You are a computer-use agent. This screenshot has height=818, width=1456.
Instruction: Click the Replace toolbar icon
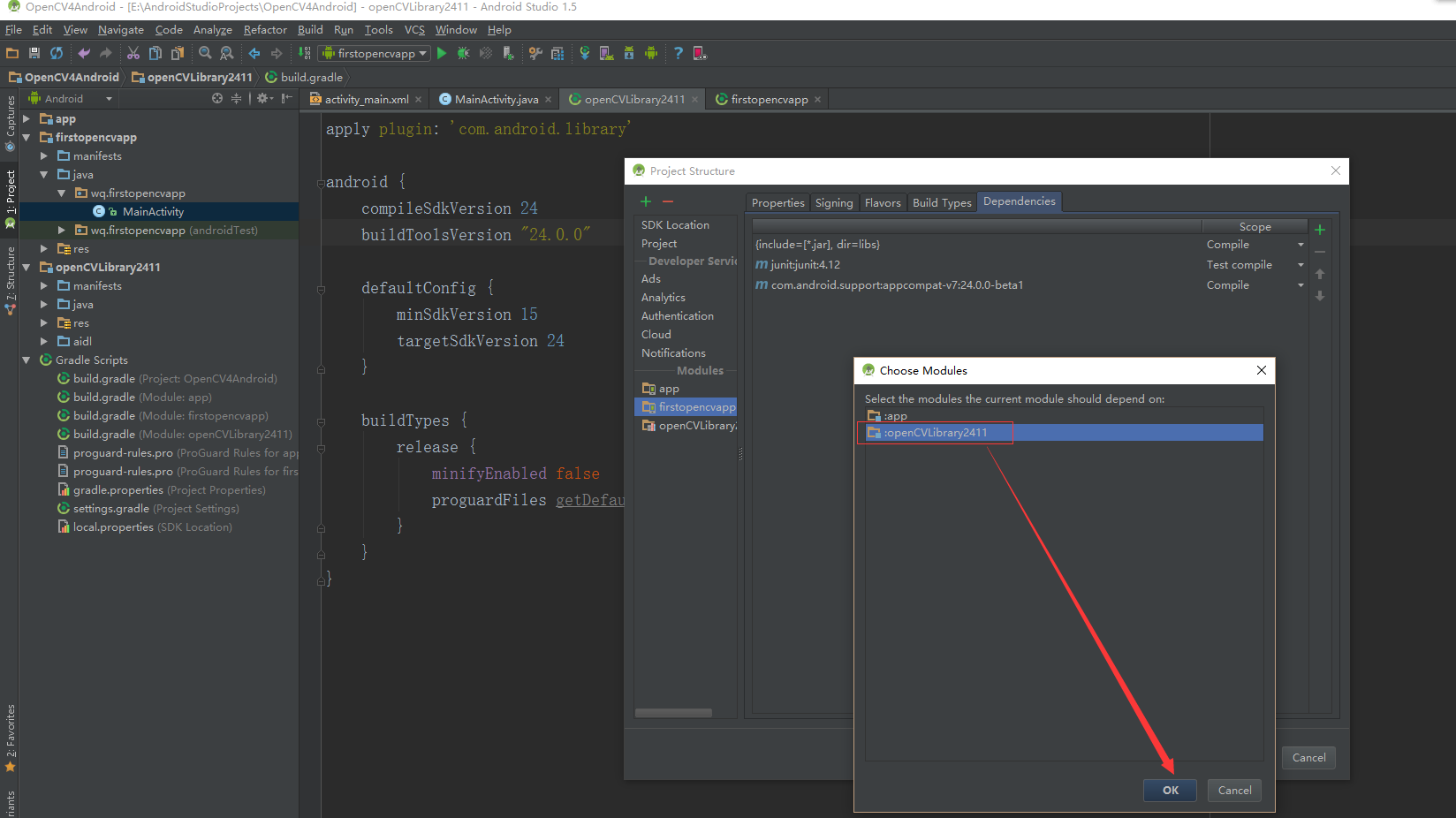click(x=227, y=53)
